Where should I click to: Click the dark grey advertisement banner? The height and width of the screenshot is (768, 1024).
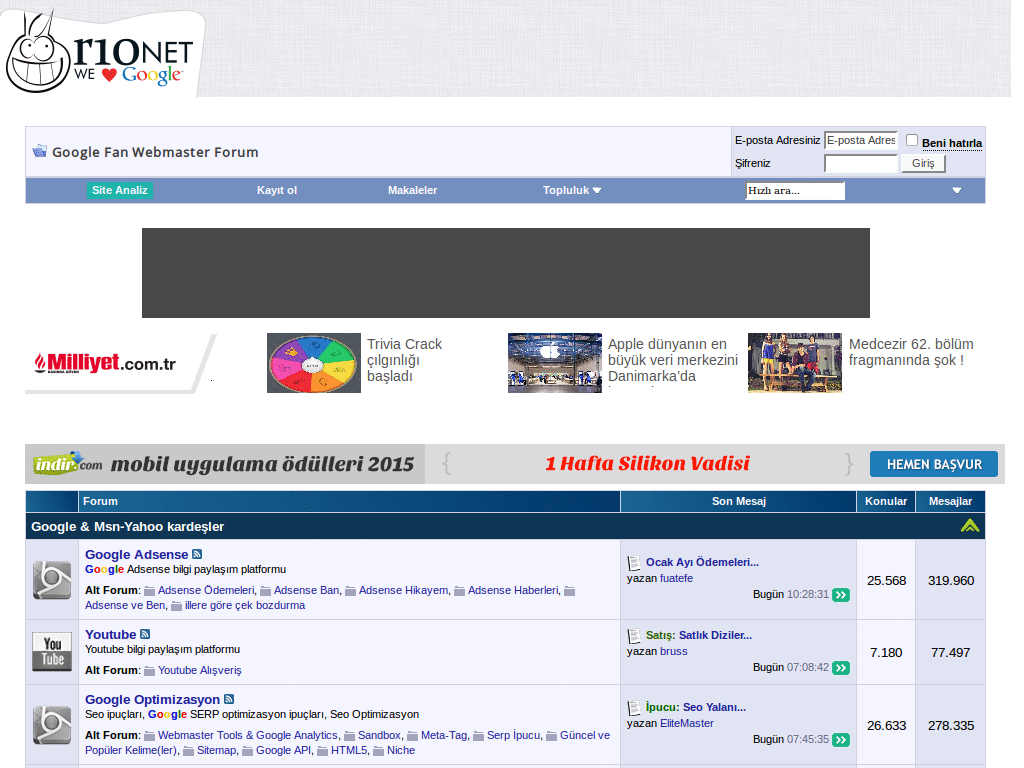tap(505, 273)
